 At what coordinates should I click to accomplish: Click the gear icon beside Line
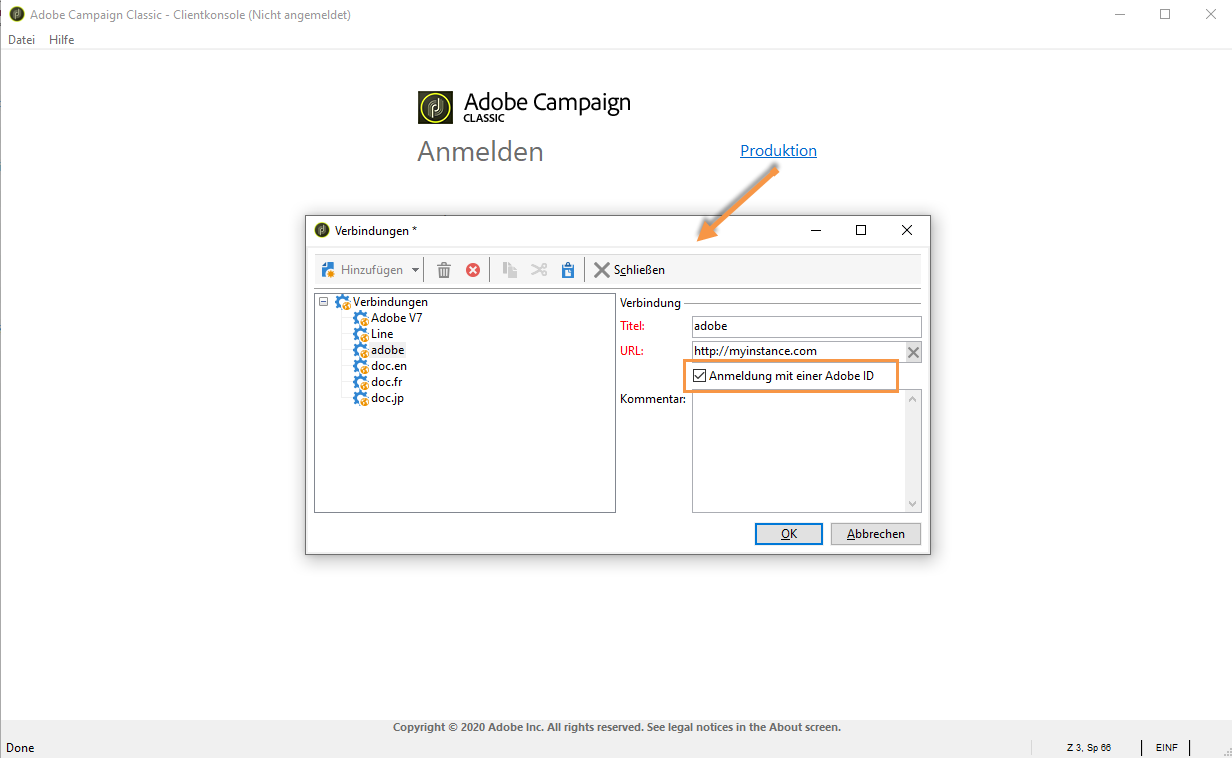tap(362, 334)
